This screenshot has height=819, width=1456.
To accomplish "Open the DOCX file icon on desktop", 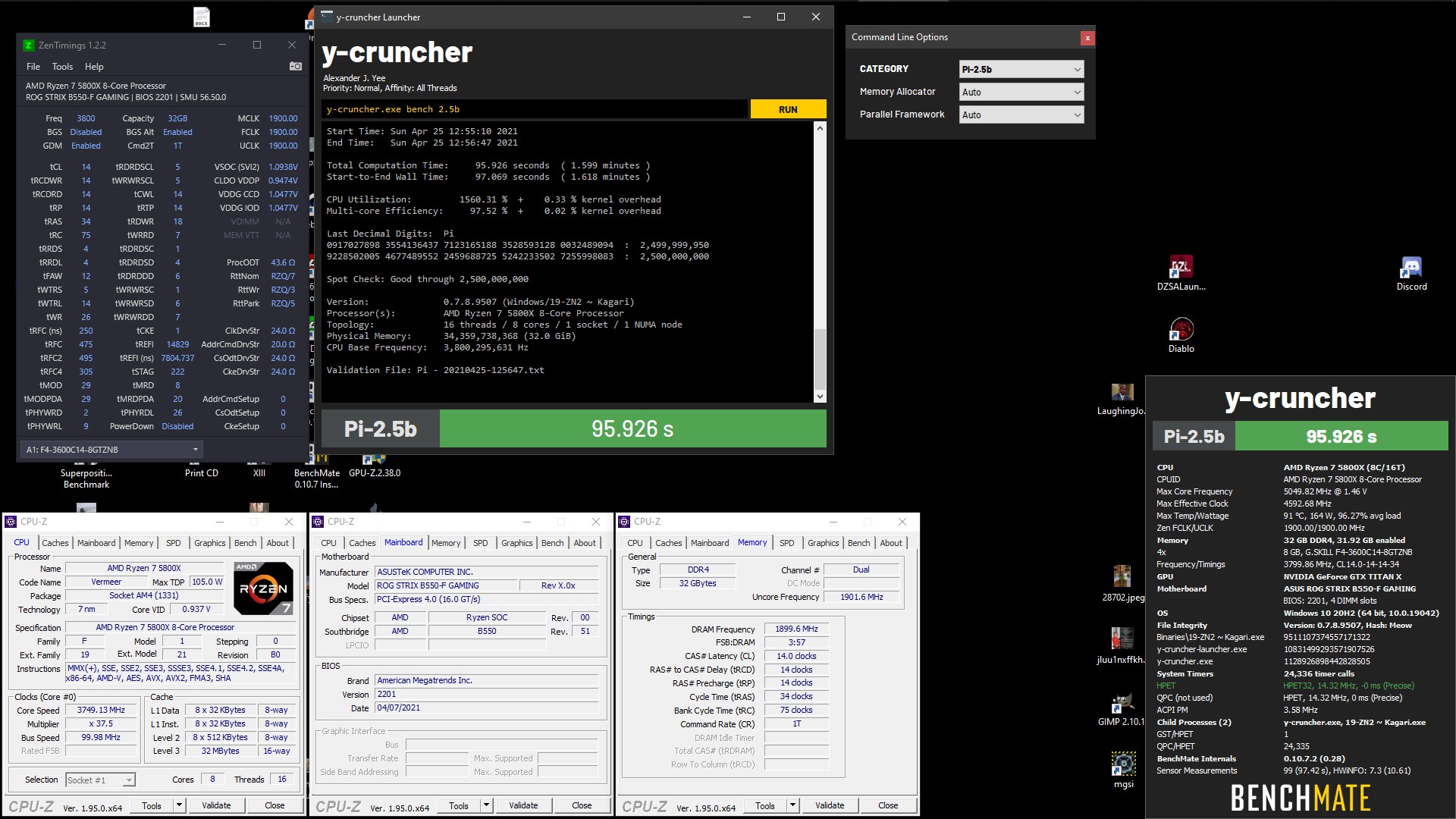I will pos(201,17).
